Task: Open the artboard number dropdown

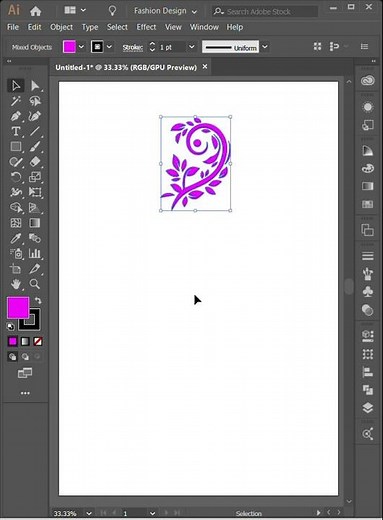Action: (x=152, y=513)
